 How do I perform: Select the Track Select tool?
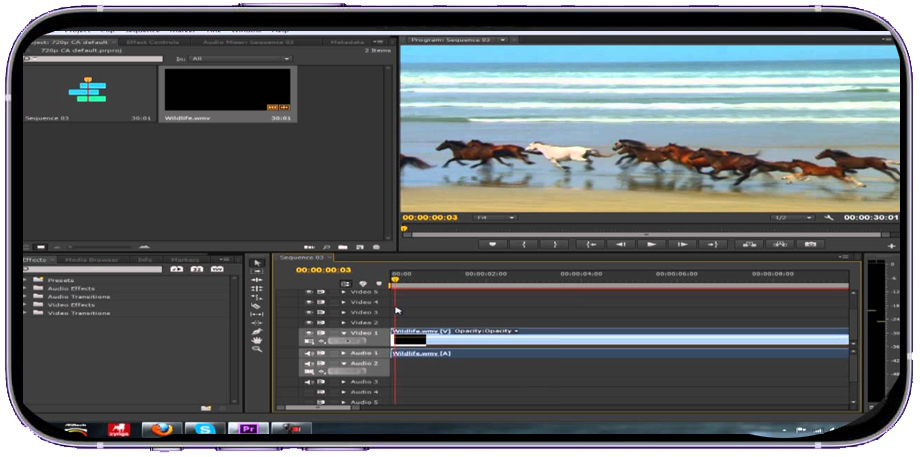tap(256, 272)
